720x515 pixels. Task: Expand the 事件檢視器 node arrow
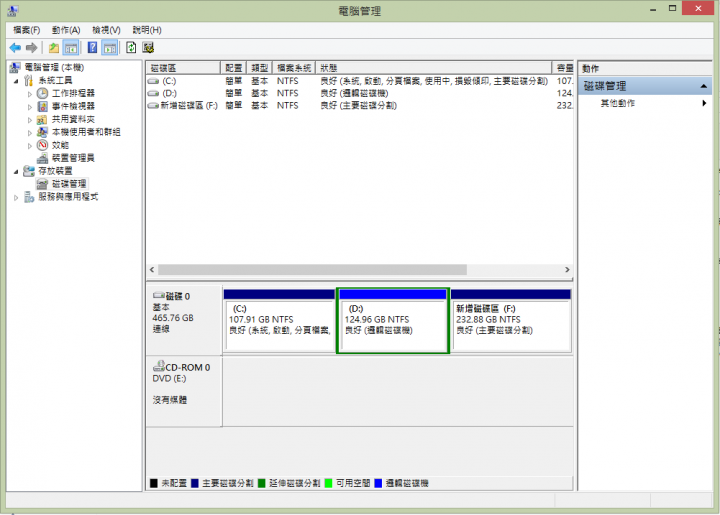click(x=29, y=107)
